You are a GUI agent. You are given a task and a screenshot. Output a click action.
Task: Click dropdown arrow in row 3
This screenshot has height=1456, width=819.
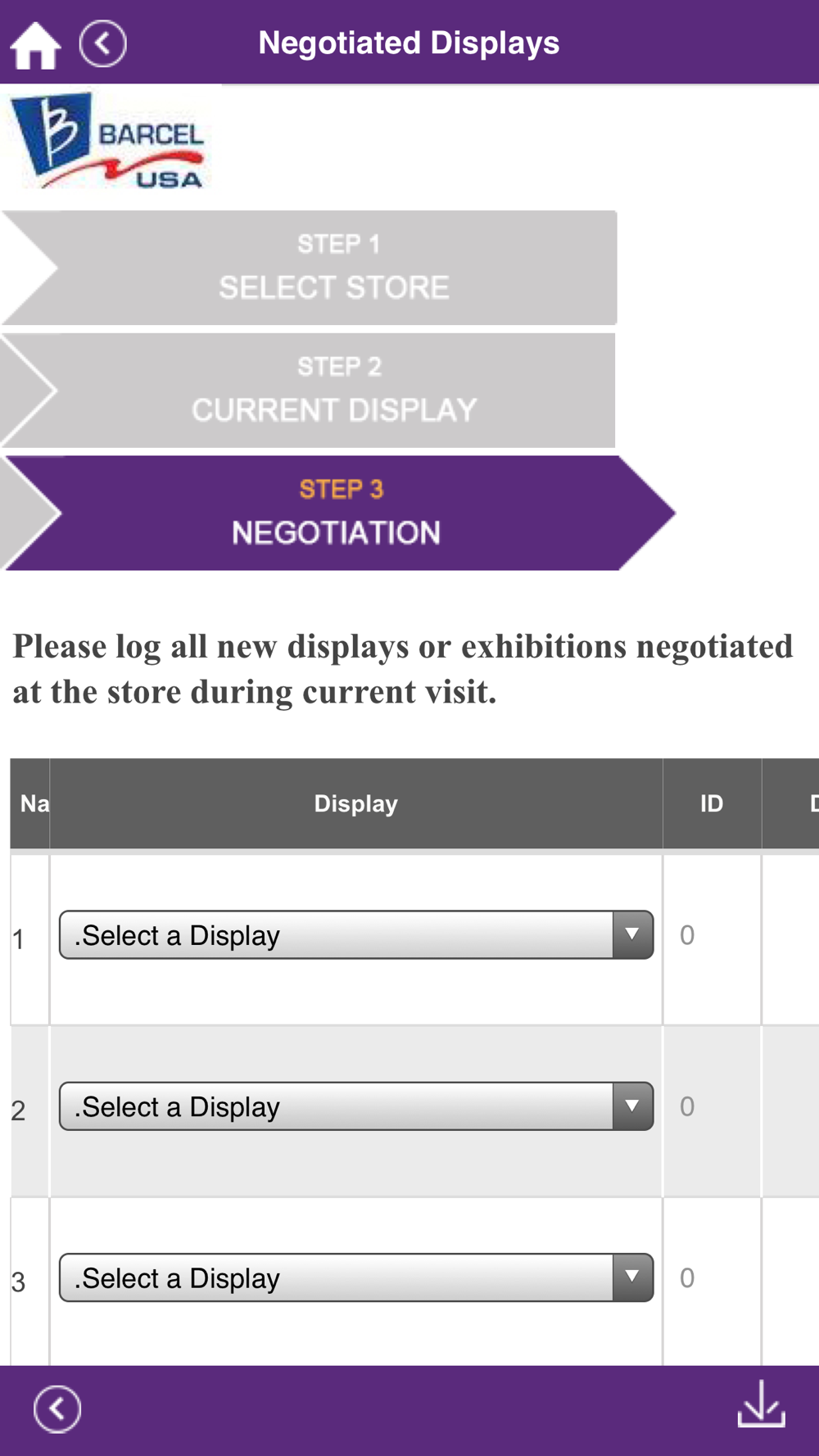coord(632,1277)
